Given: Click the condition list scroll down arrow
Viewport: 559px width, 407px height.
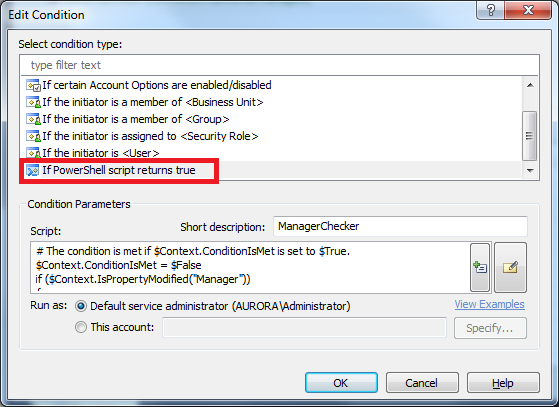Looking at the screenshot, I should click(530, 171).
